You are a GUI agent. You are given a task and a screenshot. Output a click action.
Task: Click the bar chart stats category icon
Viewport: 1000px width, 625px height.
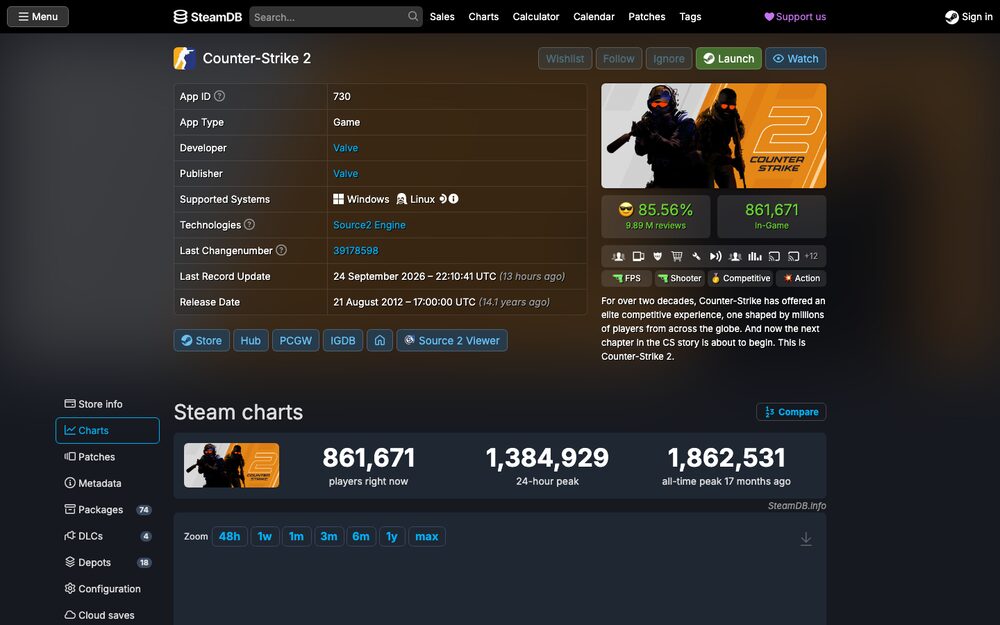click(x=754, y=256)
